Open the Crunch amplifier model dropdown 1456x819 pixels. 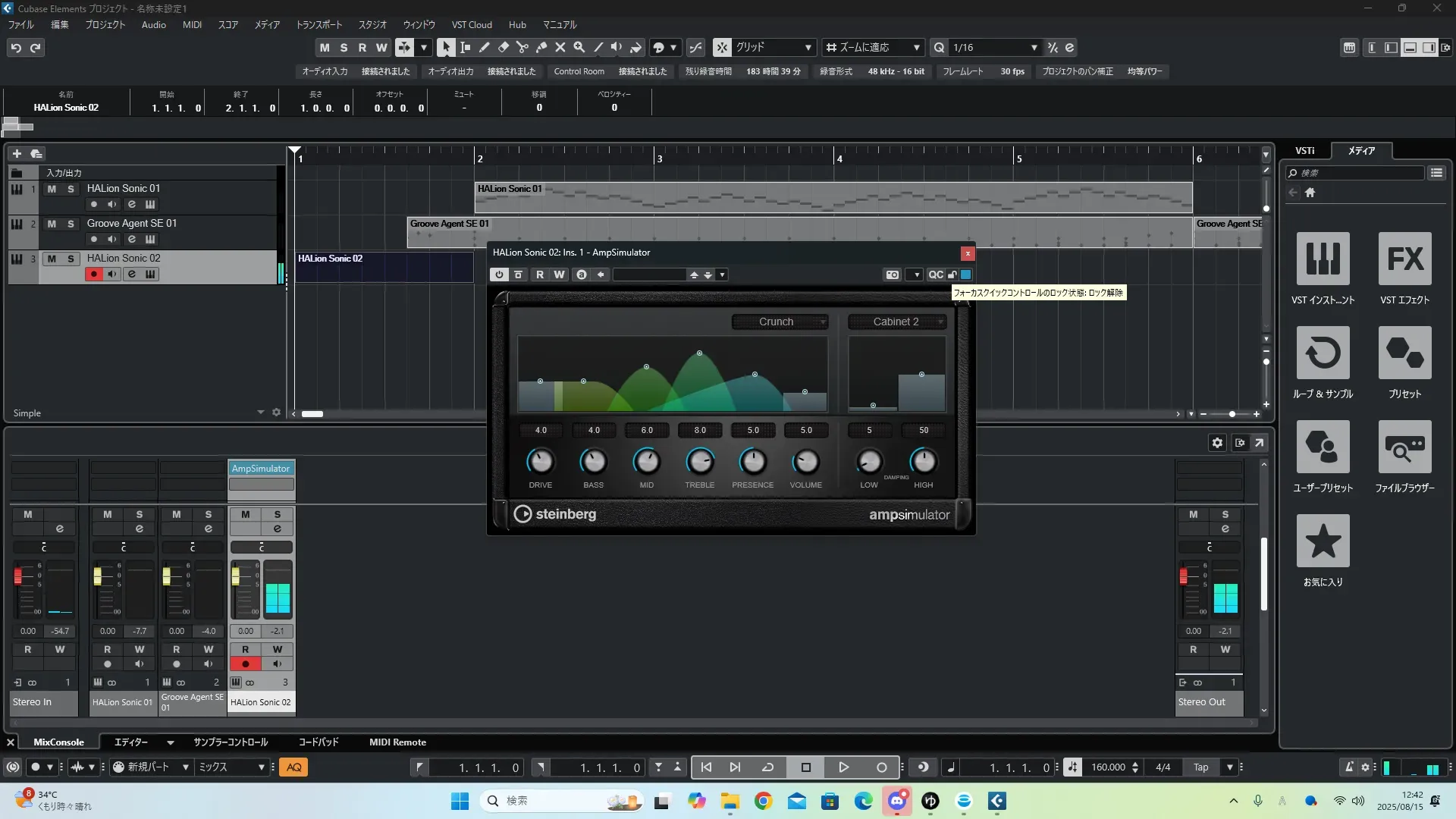pyautogui.click(x=780, y=322)
